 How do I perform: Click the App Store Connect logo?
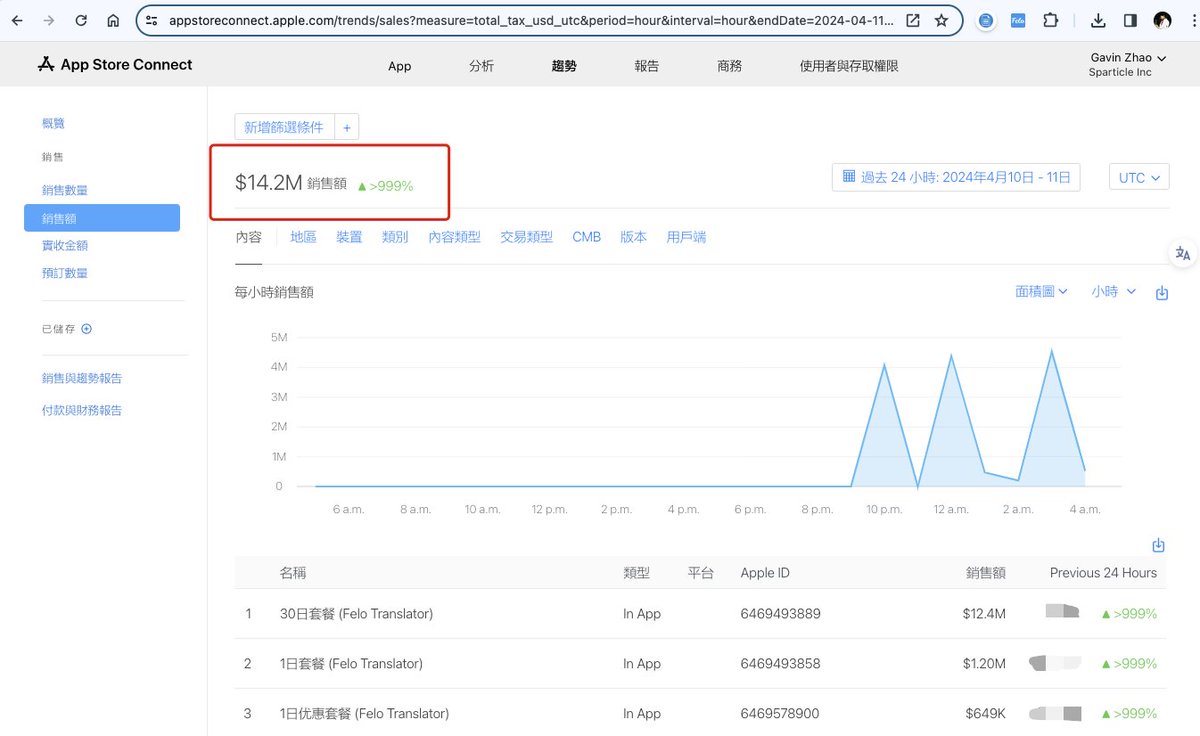point(114,65)
